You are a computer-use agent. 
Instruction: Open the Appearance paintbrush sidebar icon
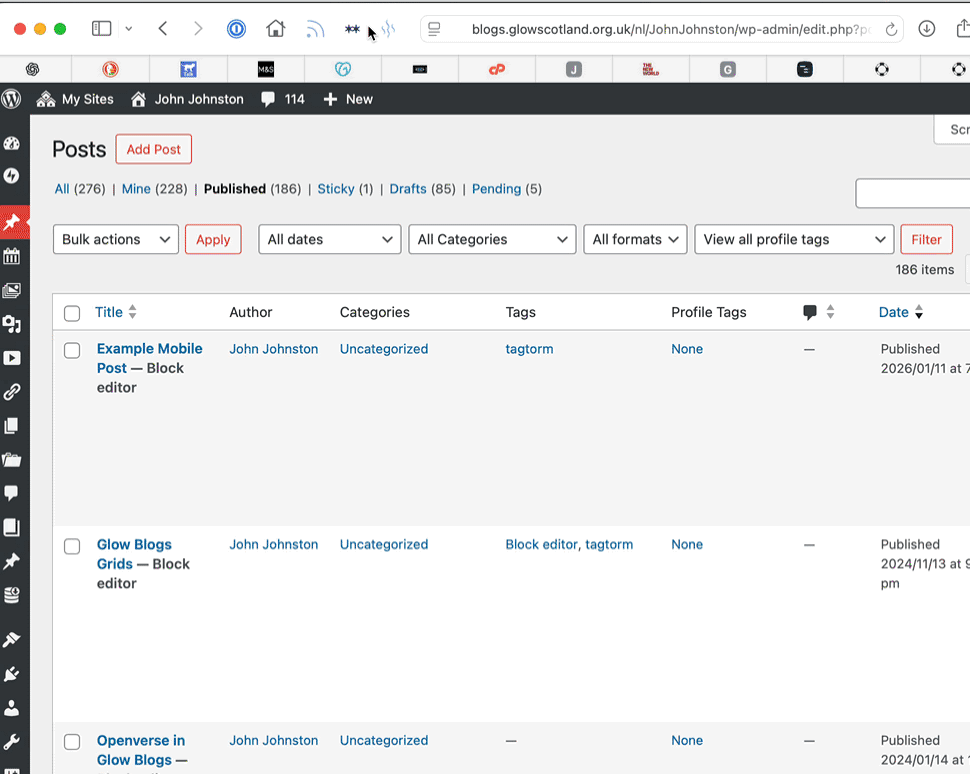click(x=12, y=640)
